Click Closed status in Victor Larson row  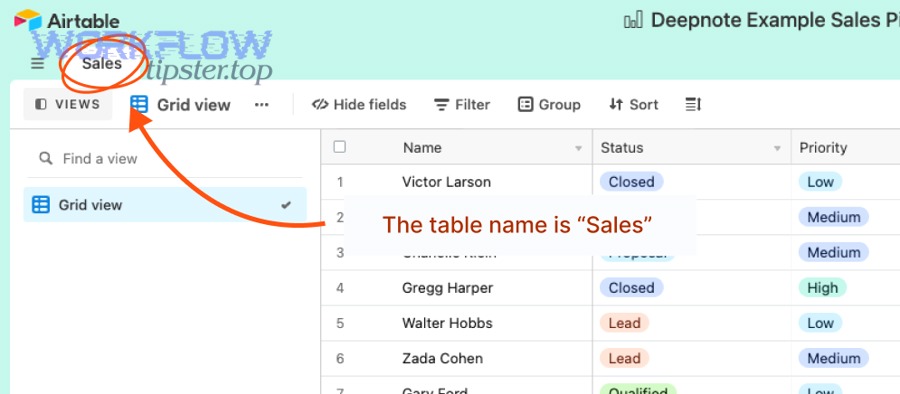click(x=631, y=182)
